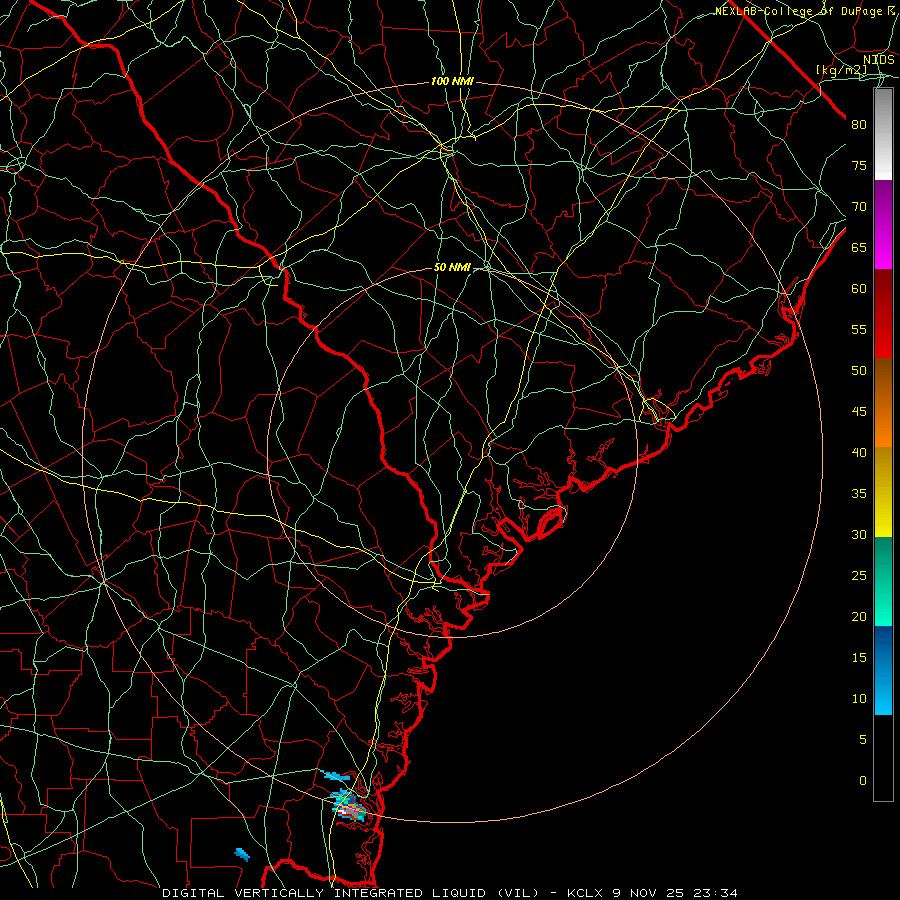The width and height of the screenshot is (900, 900).
Task: Click the 10 value on the VIL scale
Action: (859, 699)
